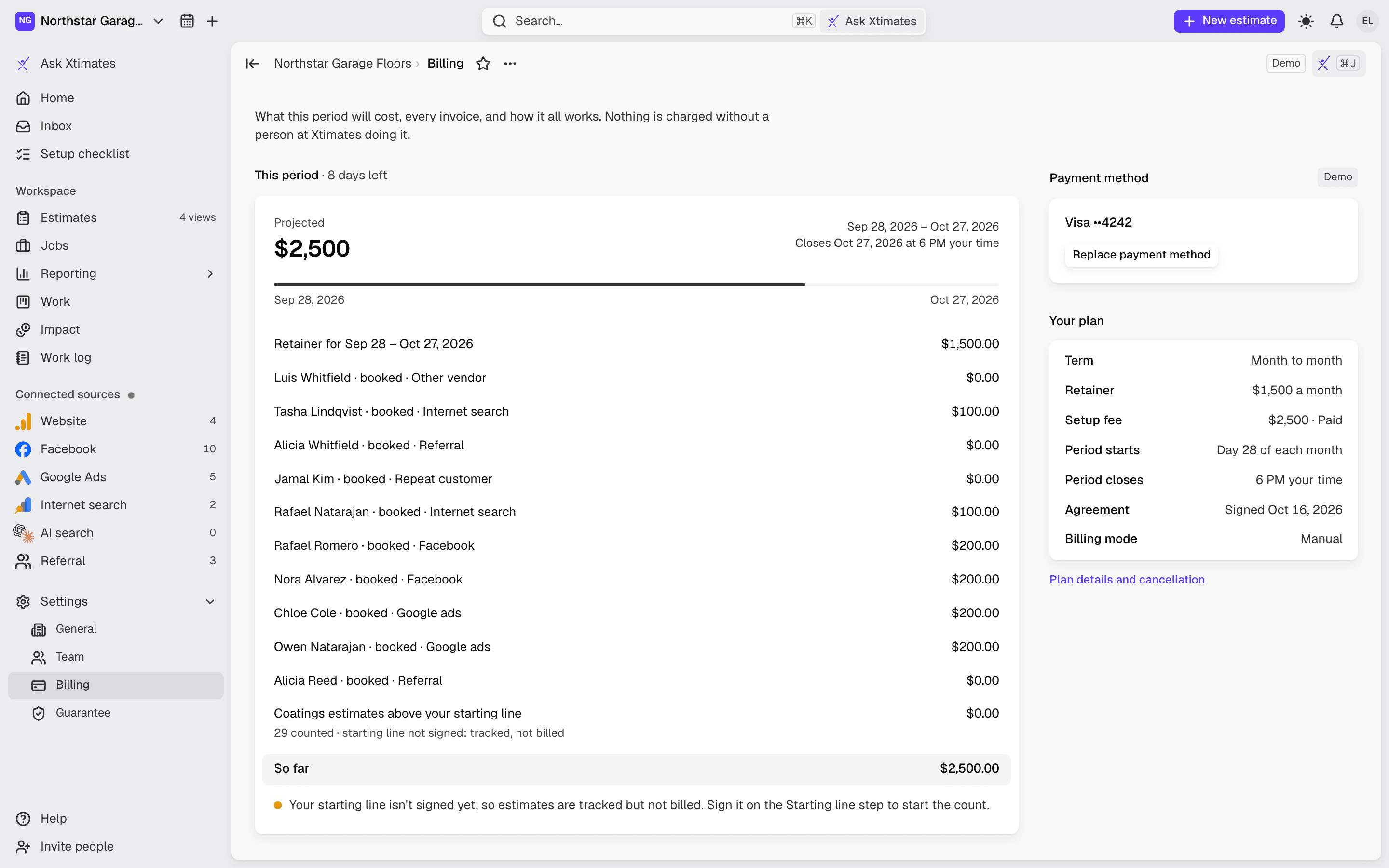This screenshot has height=868, width=1389.
Task: Select the Referral source
Action: click(x=115, y=561)
